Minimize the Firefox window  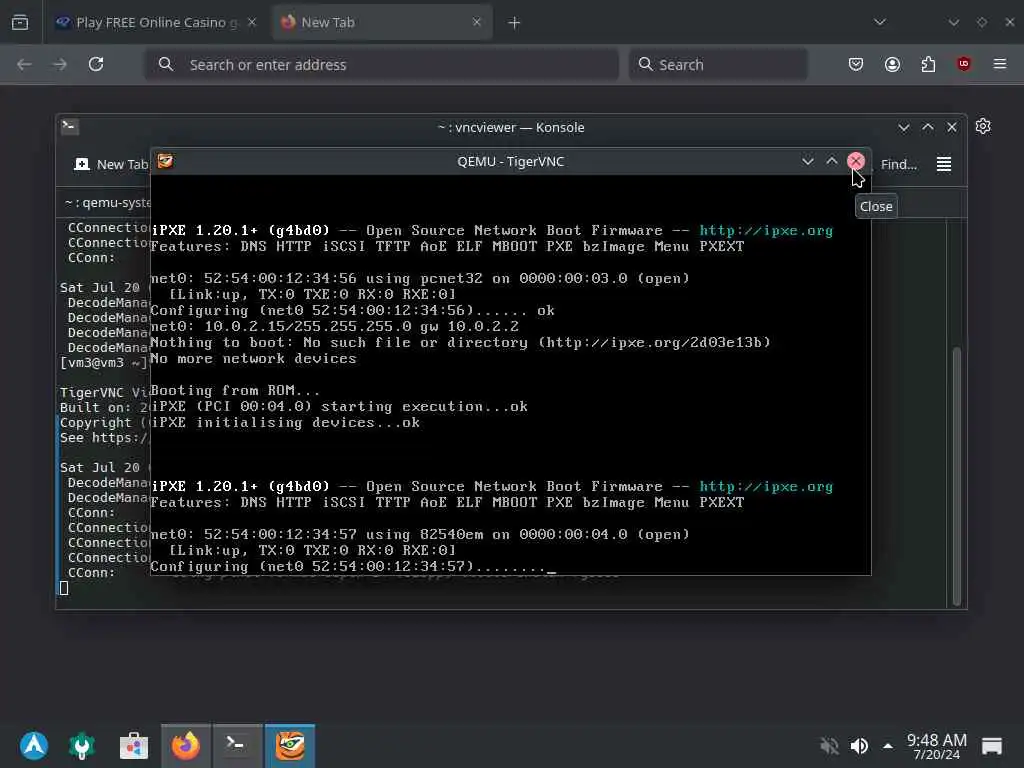(953, 22)
